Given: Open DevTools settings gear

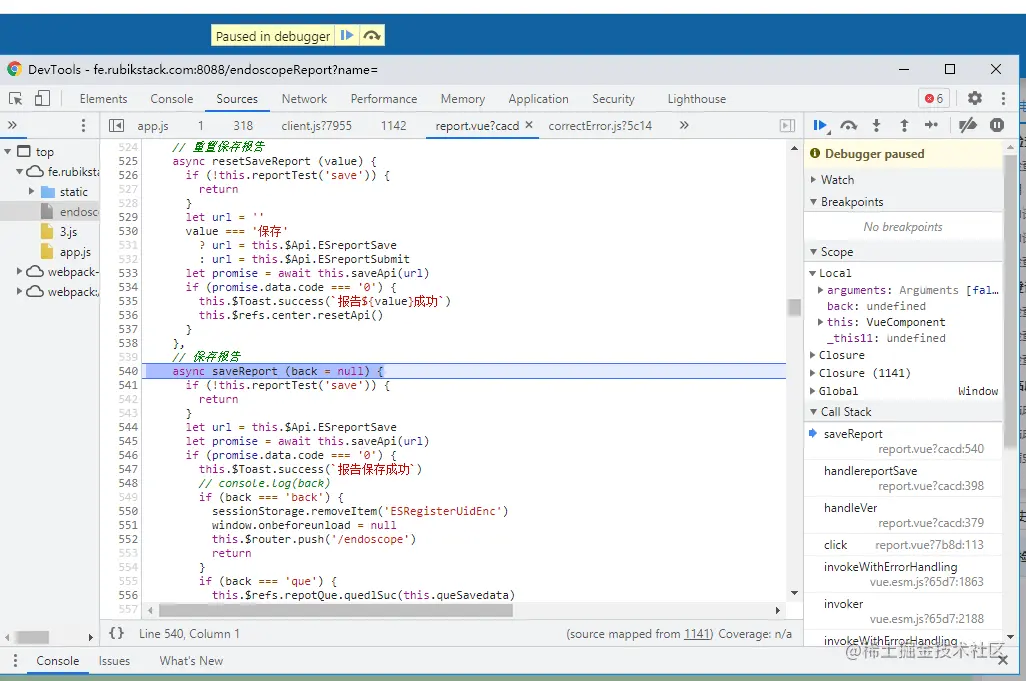Looking at the screenshot, I should tap(974, 99).
